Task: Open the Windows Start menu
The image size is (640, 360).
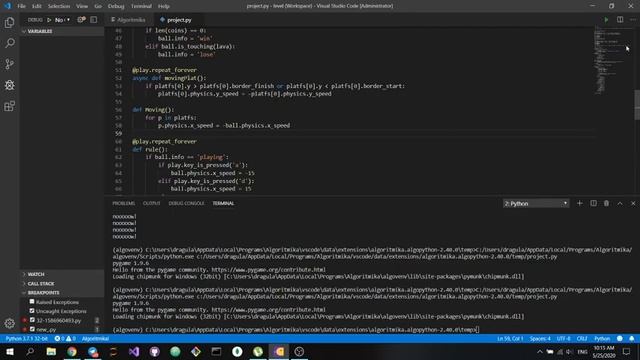Action: click(9, 351)
